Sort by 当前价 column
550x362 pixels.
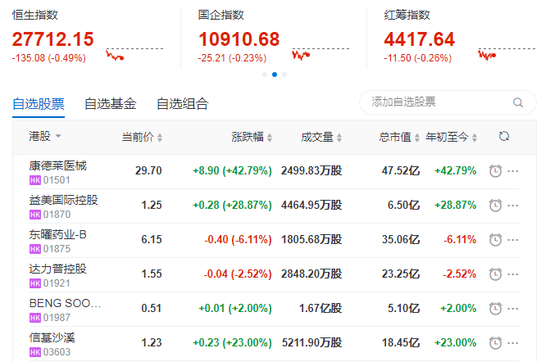click(x=142, y=137)
